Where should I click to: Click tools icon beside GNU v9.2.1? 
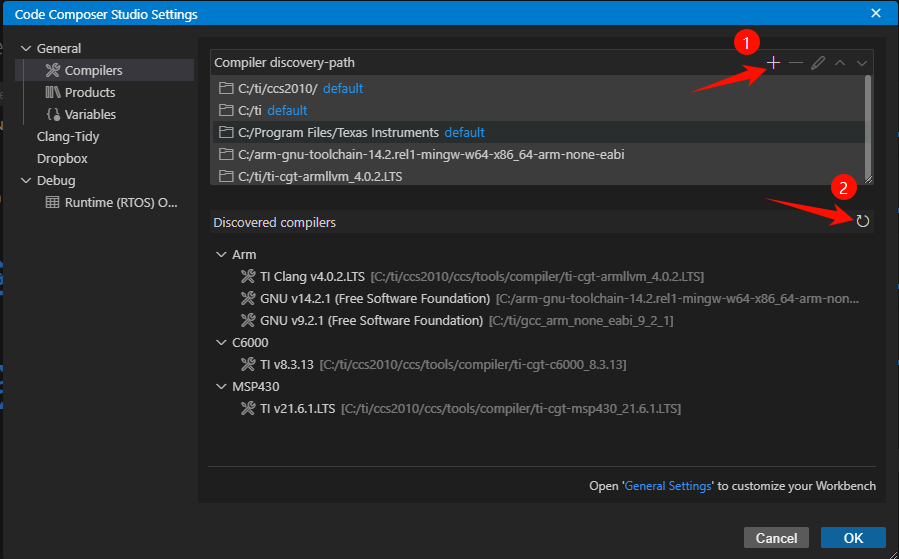click(248, 320)
